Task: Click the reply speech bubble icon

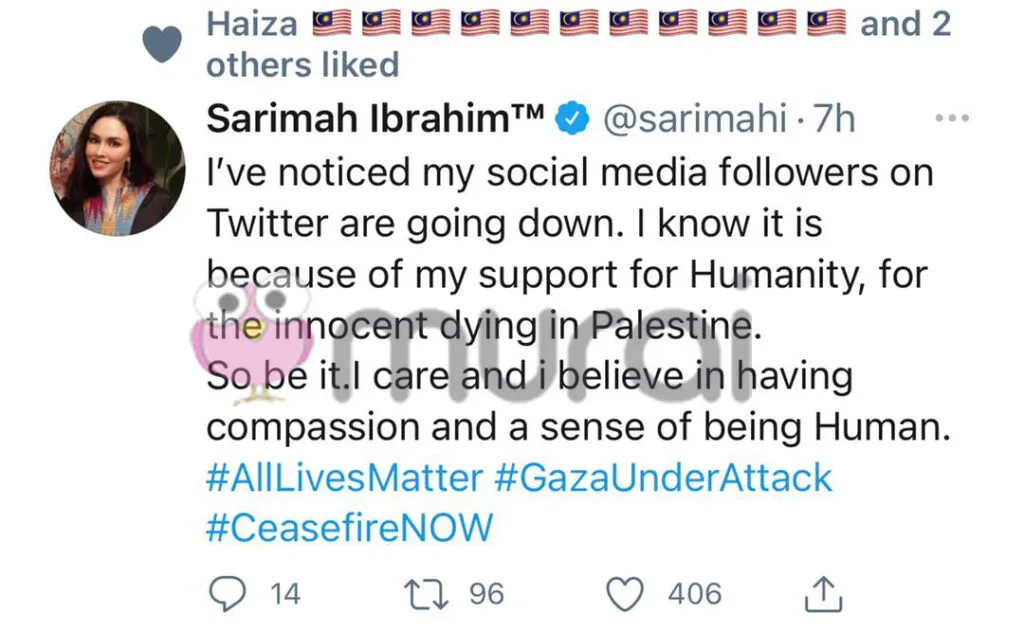Action: (x=227, y=594)
